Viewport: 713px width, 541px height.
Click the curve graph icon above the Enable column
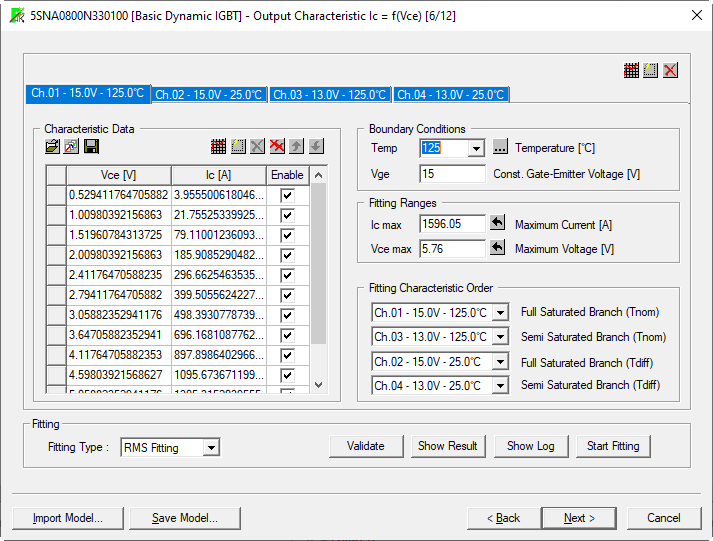pos(218,146)
